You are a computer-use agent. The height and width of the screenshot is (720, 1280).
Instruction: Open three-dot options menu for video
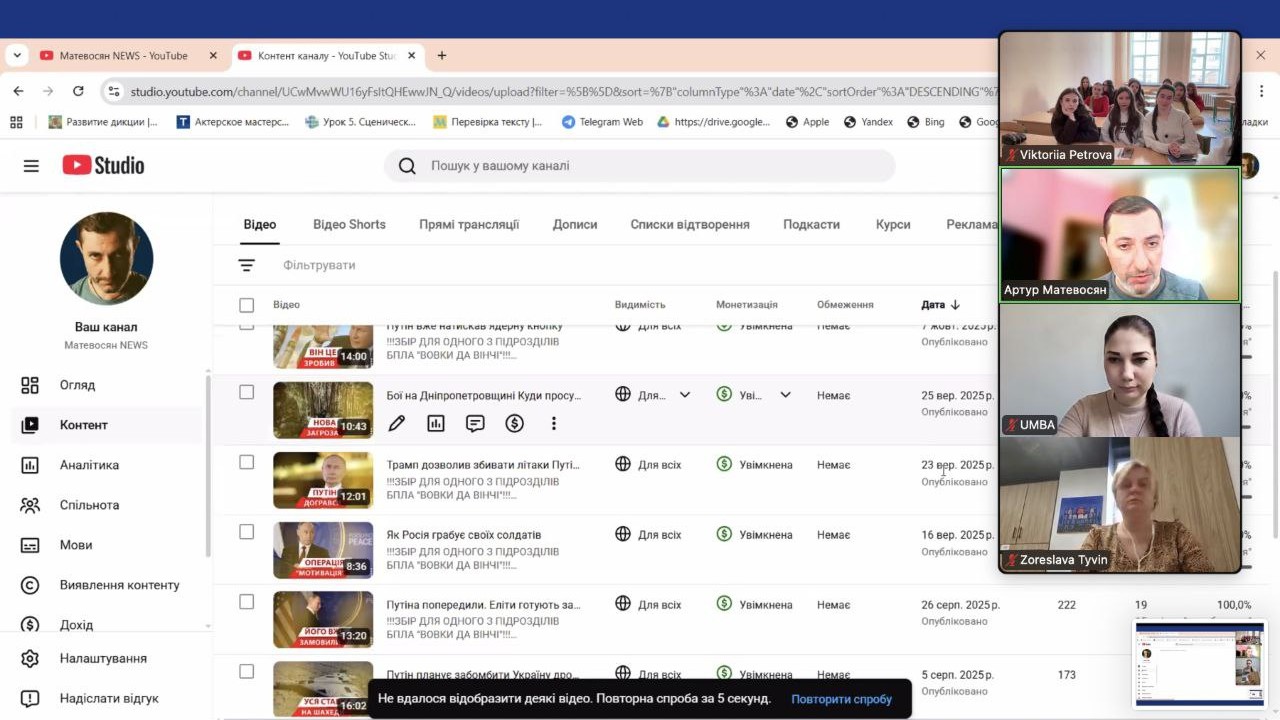click(553, 424)
